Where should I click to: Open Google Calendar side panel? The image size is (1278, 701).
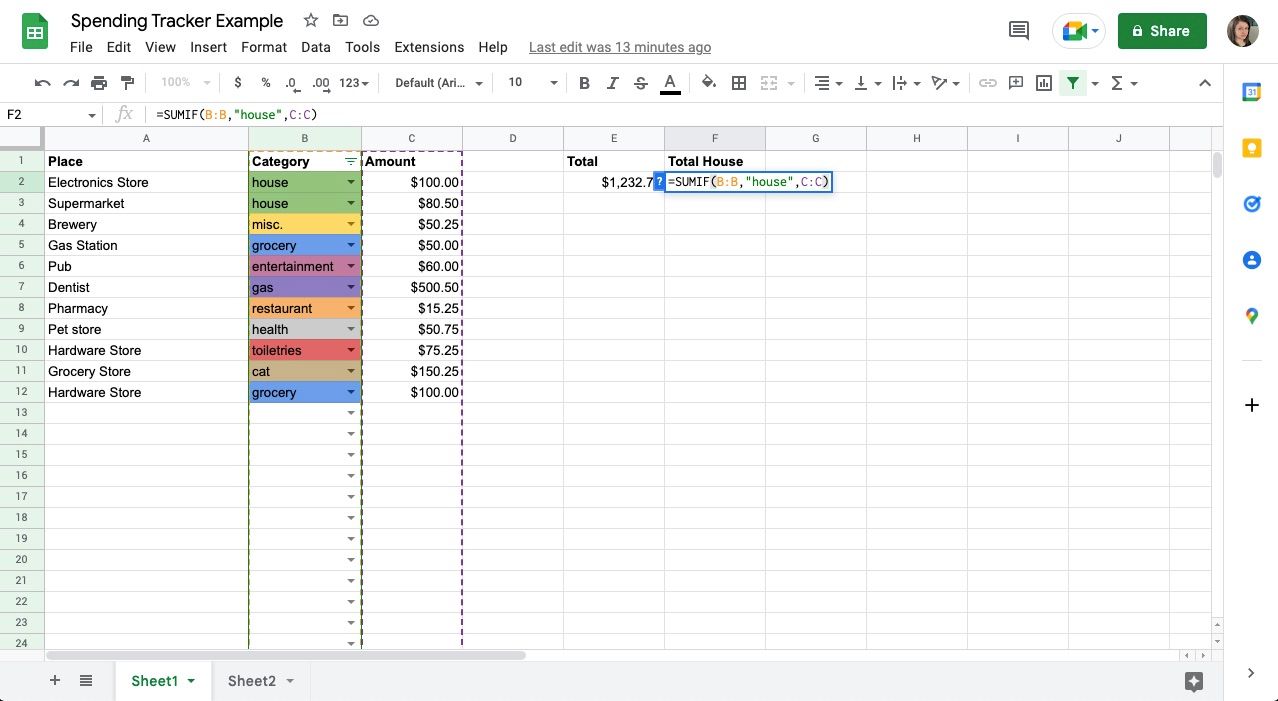pyautogui.click(x=1251, y=92)
